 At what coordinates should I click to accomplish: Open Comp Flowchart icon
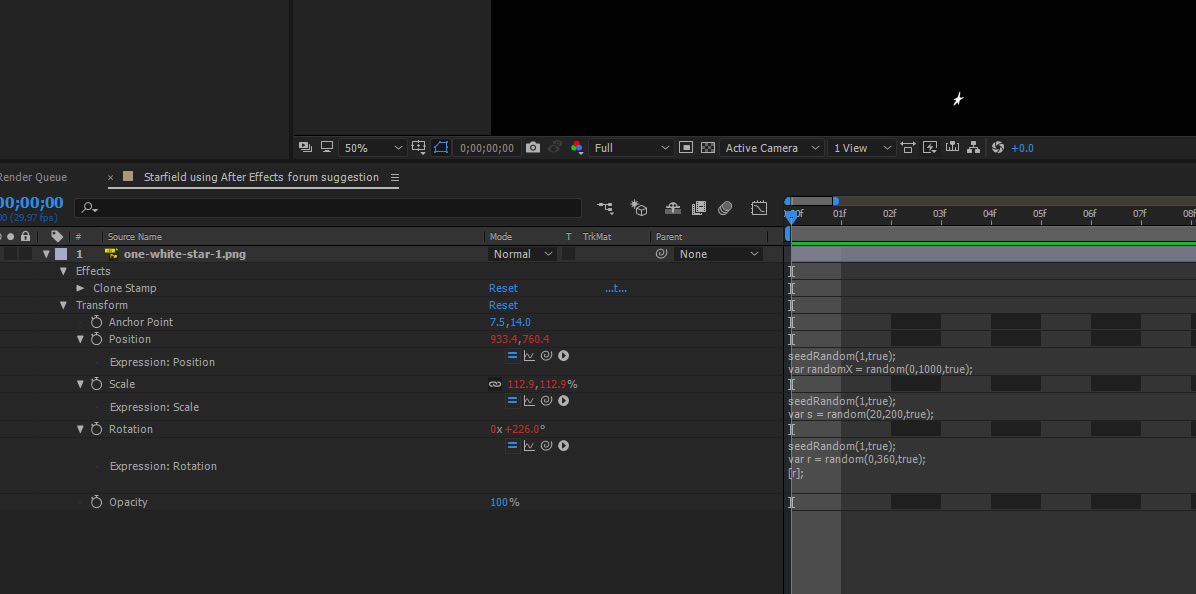point(973,148)
